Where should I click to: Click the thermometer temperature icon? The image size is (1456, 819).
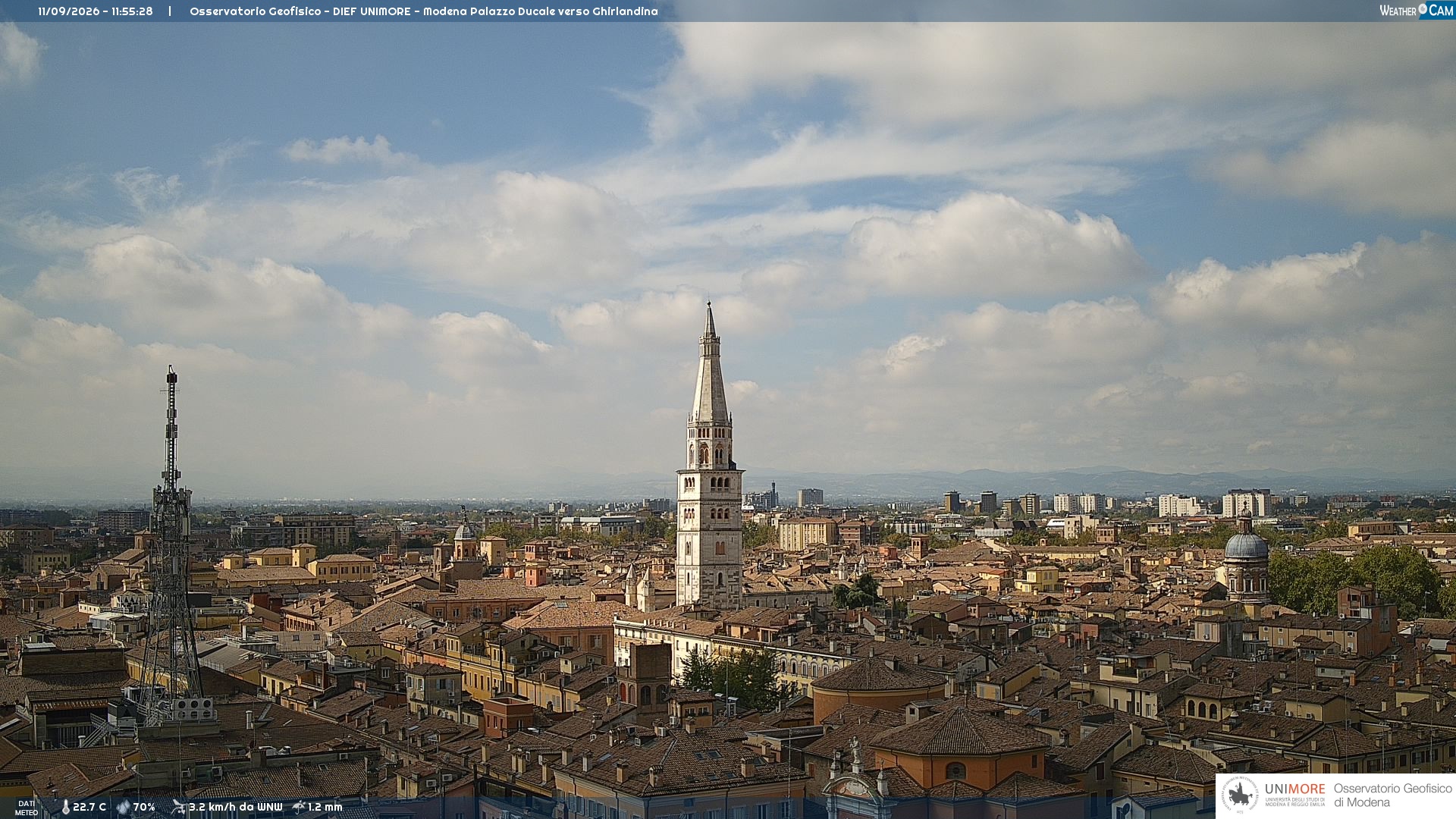[x=65, y=807]
